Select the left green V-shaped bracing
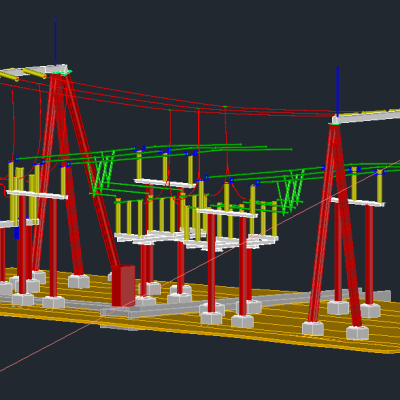 point(102,173)
